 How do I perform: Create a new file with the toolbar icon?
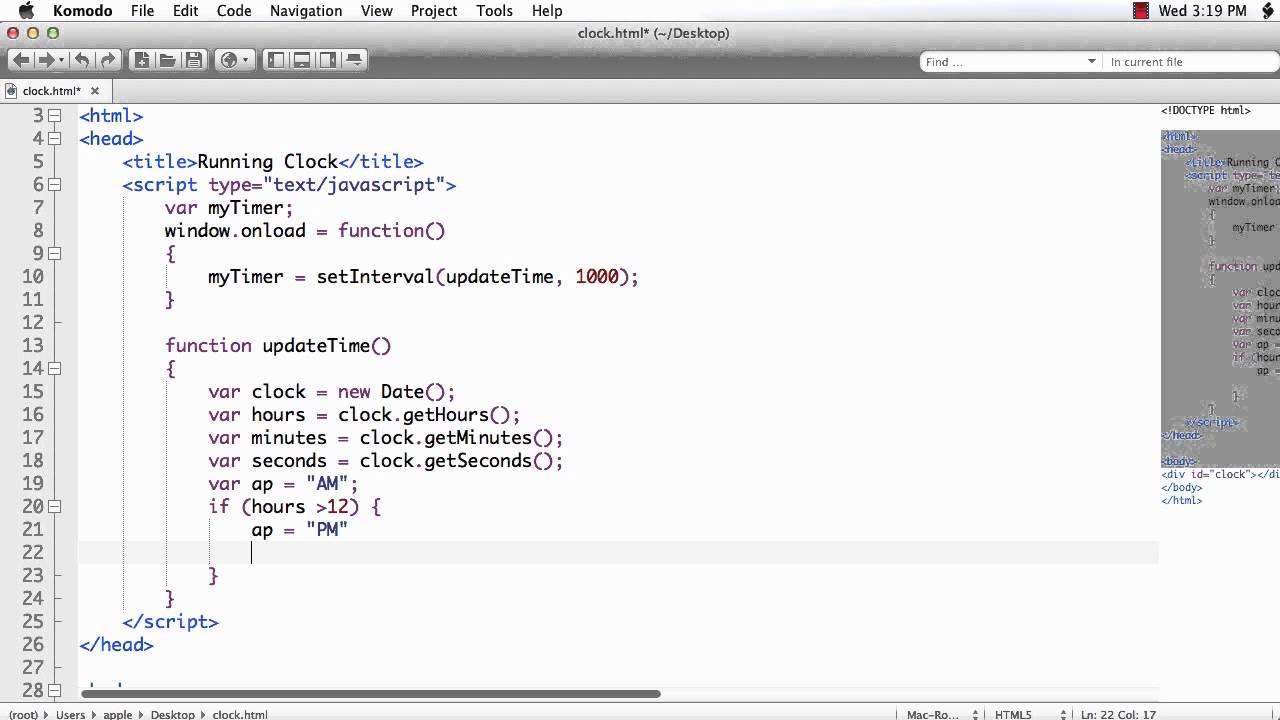[x=142, y=60]
